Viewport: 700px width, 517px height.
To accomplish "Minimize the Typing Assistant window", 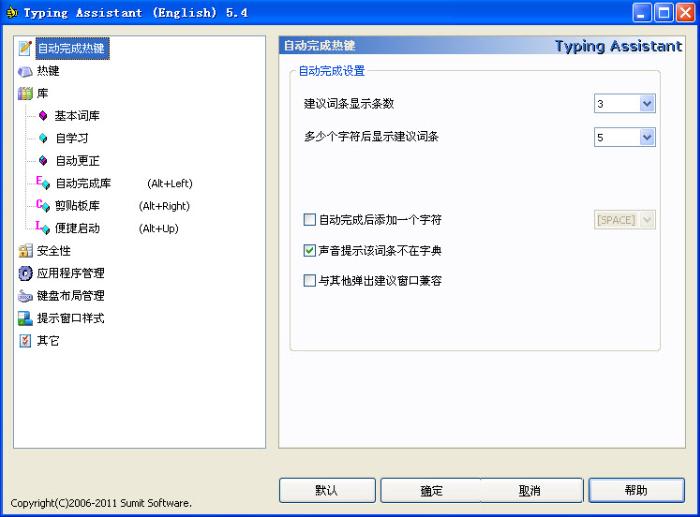I will [642, 13].
